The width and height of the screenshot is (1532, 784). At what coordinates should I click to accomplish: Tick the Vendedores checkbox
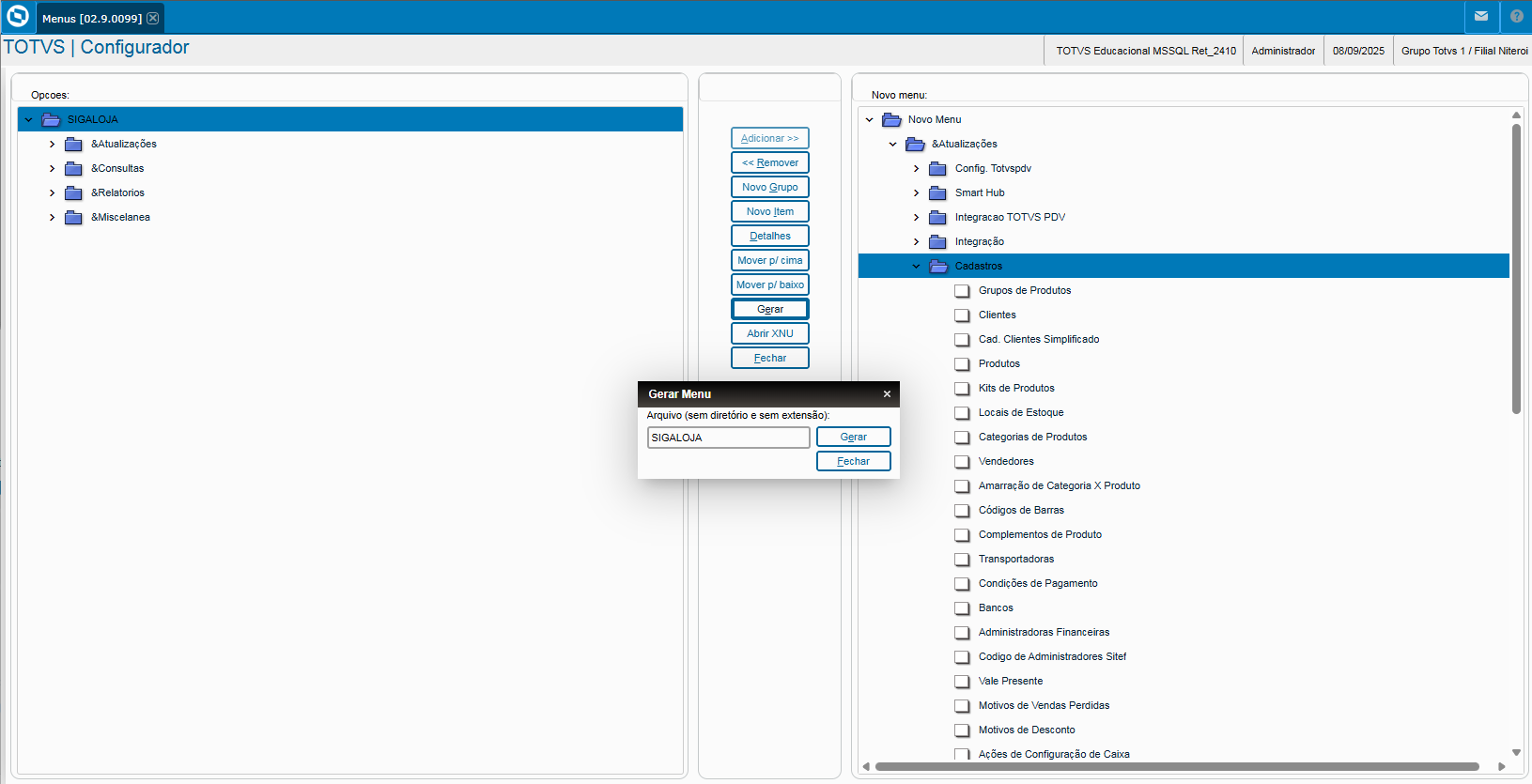[962, 462]
